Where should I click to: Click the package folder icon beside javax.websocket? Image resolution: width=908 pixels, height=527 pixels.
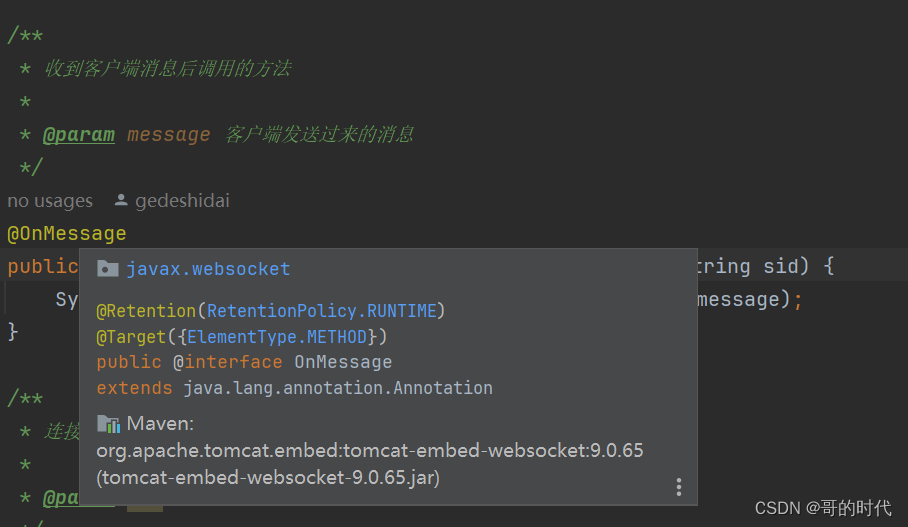click(x=107, y=269)
